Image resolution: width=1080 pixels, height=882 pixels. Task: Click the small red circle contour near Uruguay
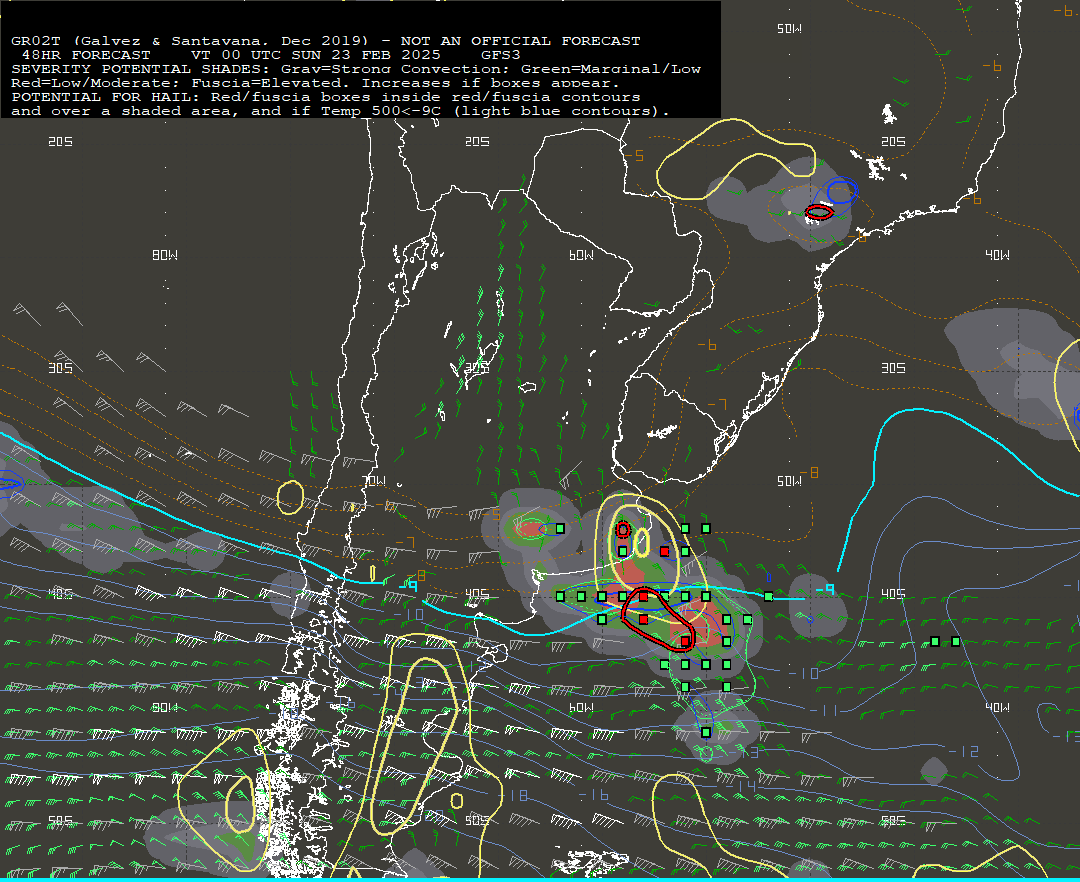(623, 529)
